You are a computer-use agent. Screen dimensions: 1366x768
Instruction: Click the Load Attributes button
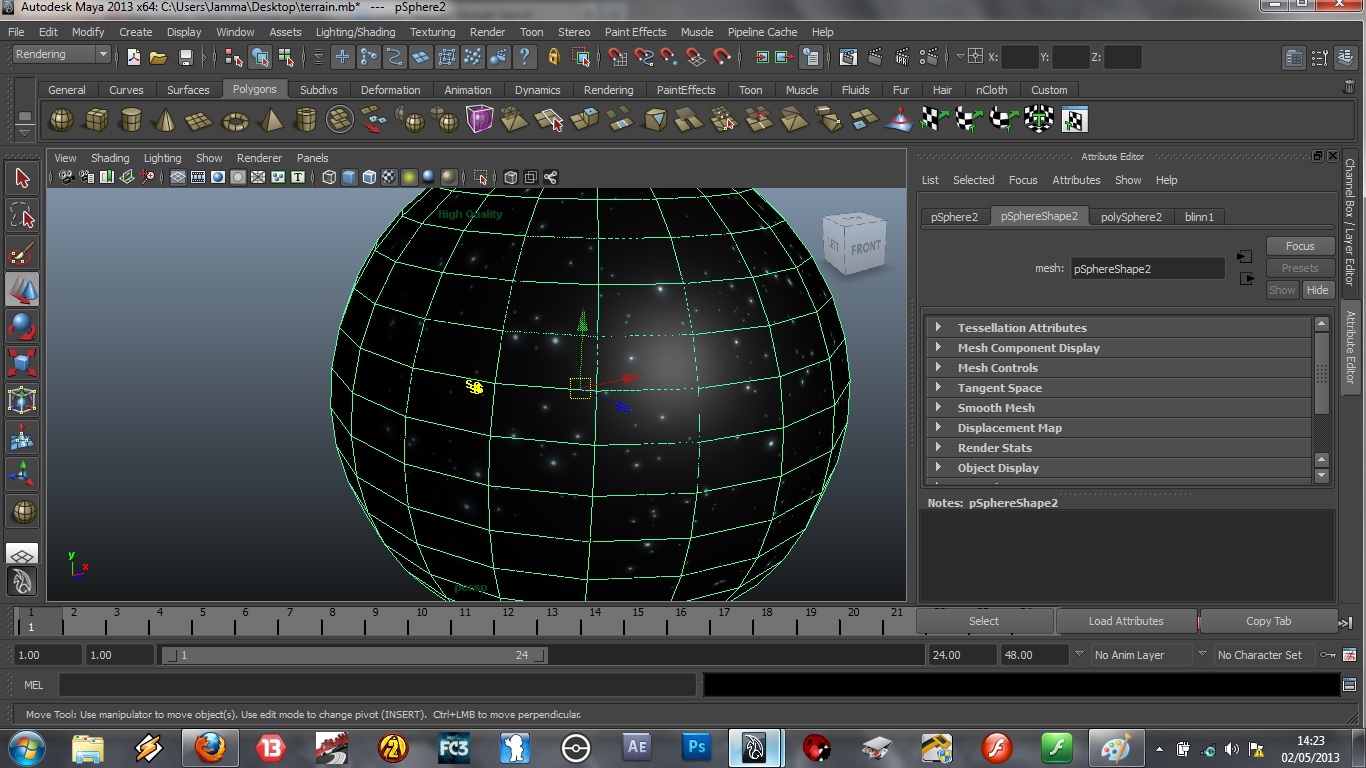(1126, 620)
